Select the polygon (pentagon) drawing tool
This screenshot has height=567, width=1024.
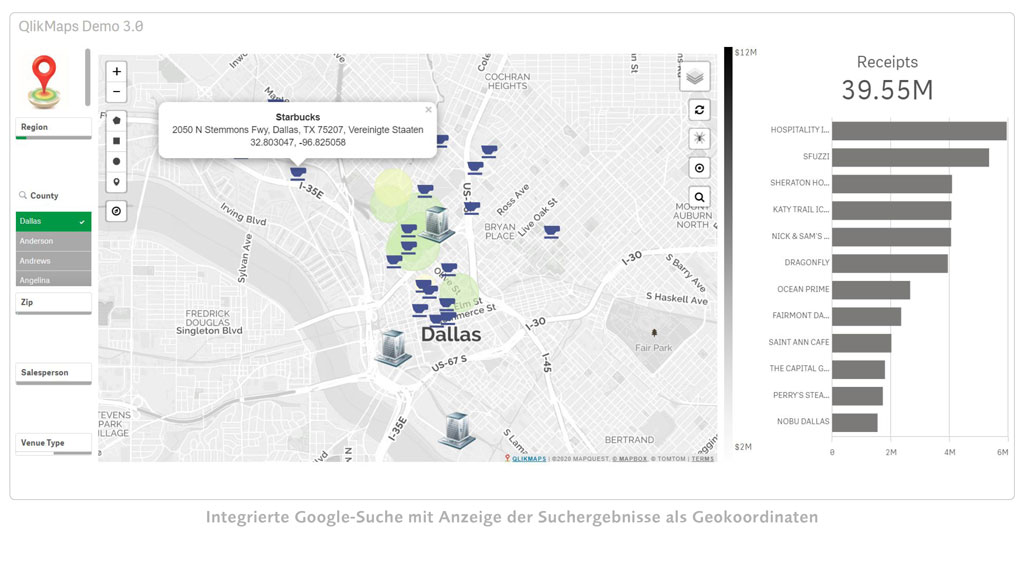point(116,120)
